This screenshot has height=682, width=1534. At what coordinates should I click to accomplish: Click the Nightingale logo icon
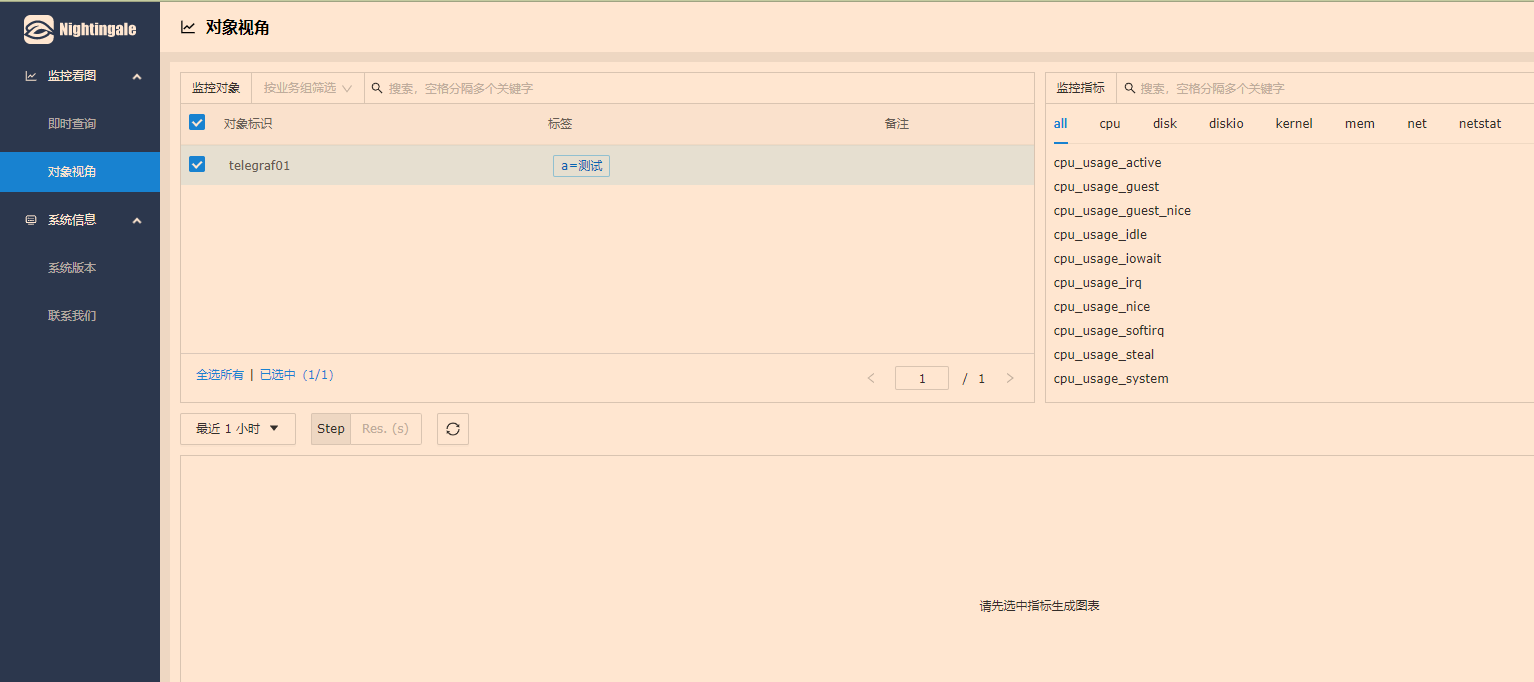coord(39,30)
